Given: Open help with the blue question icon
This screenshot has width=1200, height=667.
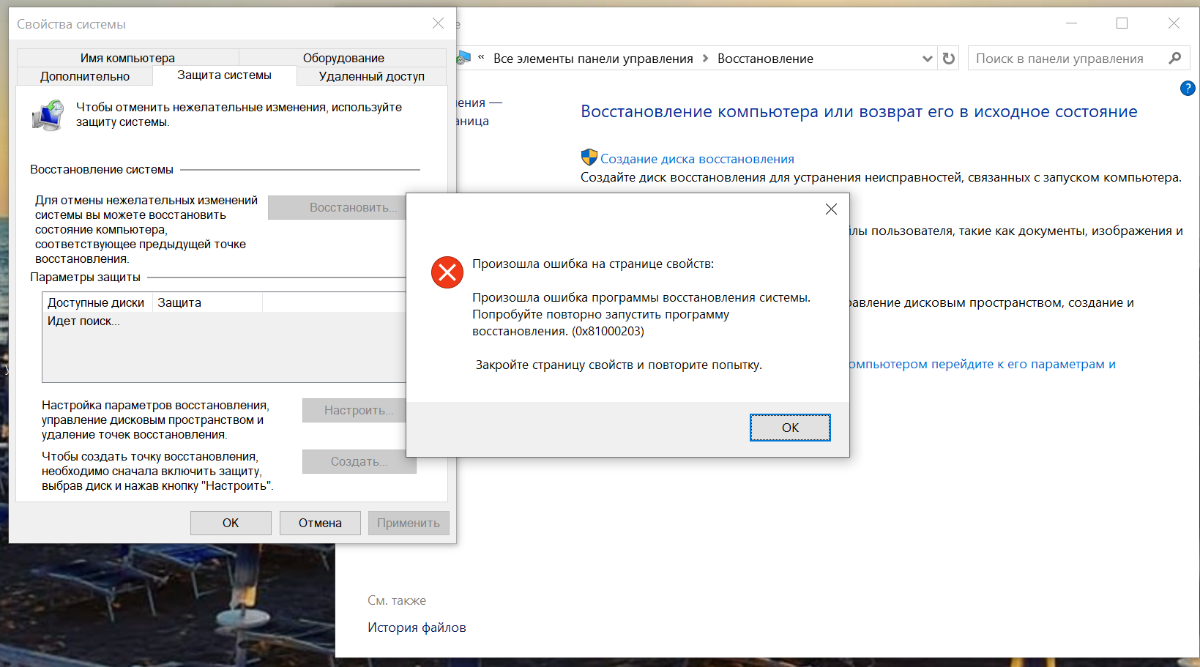Looking at the screenshot, I should [x=1187, y=88].
